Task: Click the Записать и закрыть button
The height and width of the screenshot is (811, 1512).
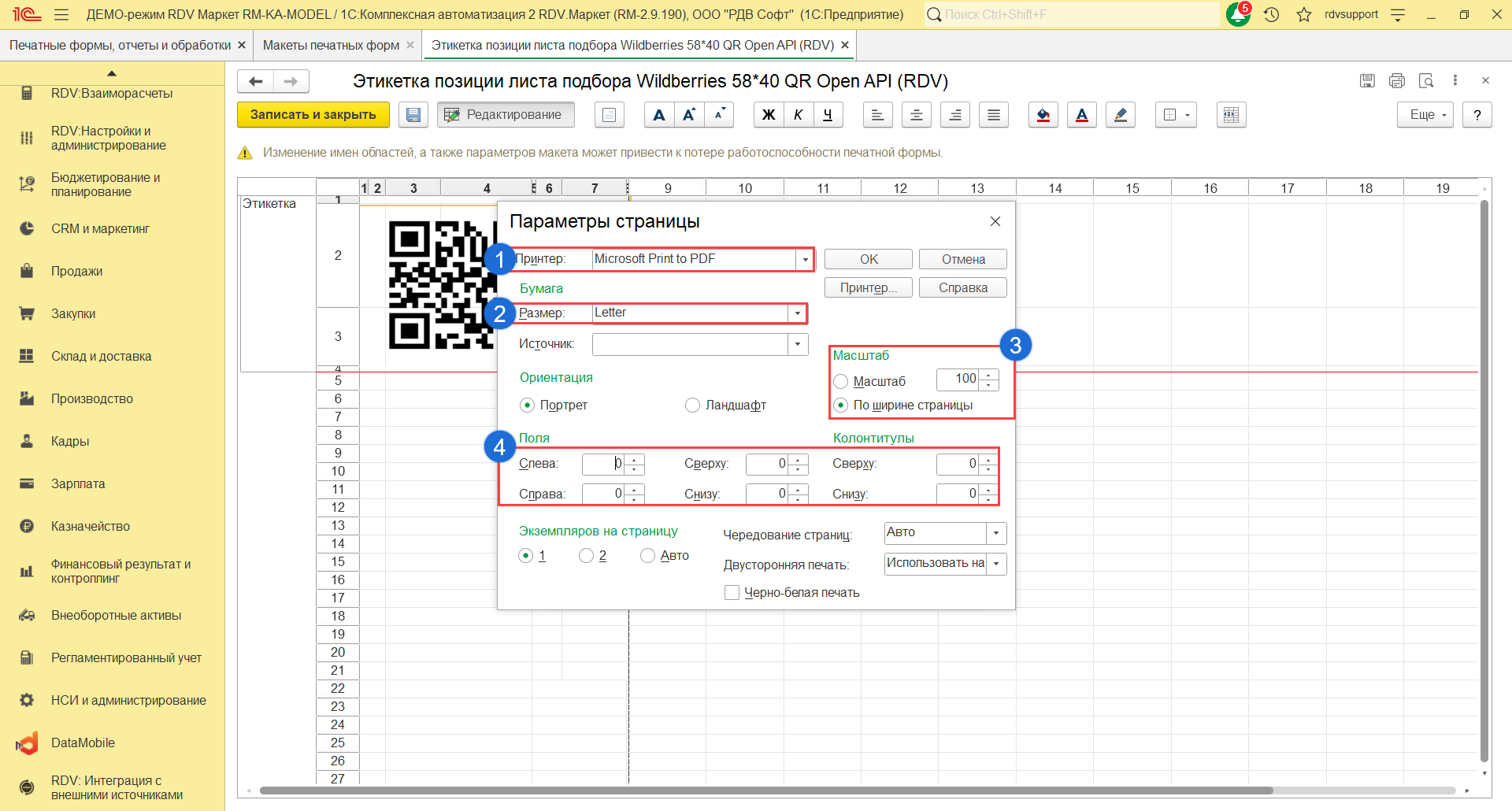Action: (x=313, y=115)
